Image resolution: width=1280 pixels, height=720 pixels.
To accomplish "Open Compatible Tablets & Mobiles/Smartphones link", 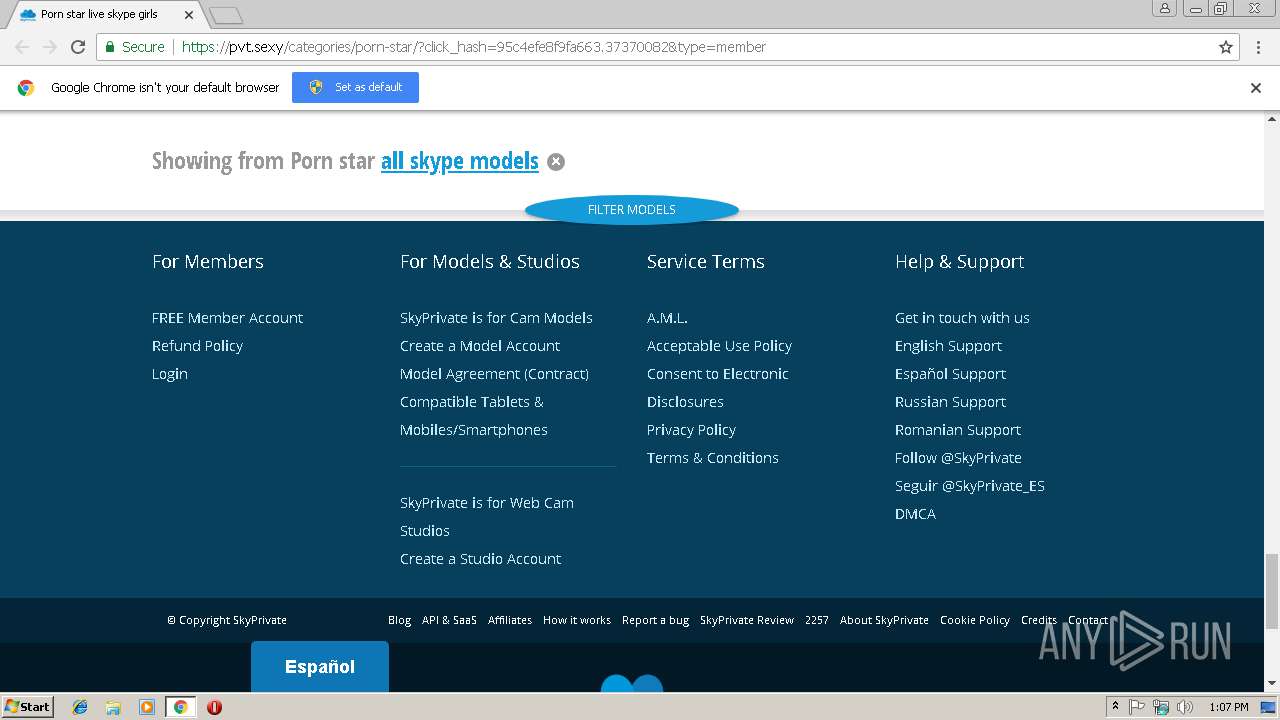I will coord(474,416).
